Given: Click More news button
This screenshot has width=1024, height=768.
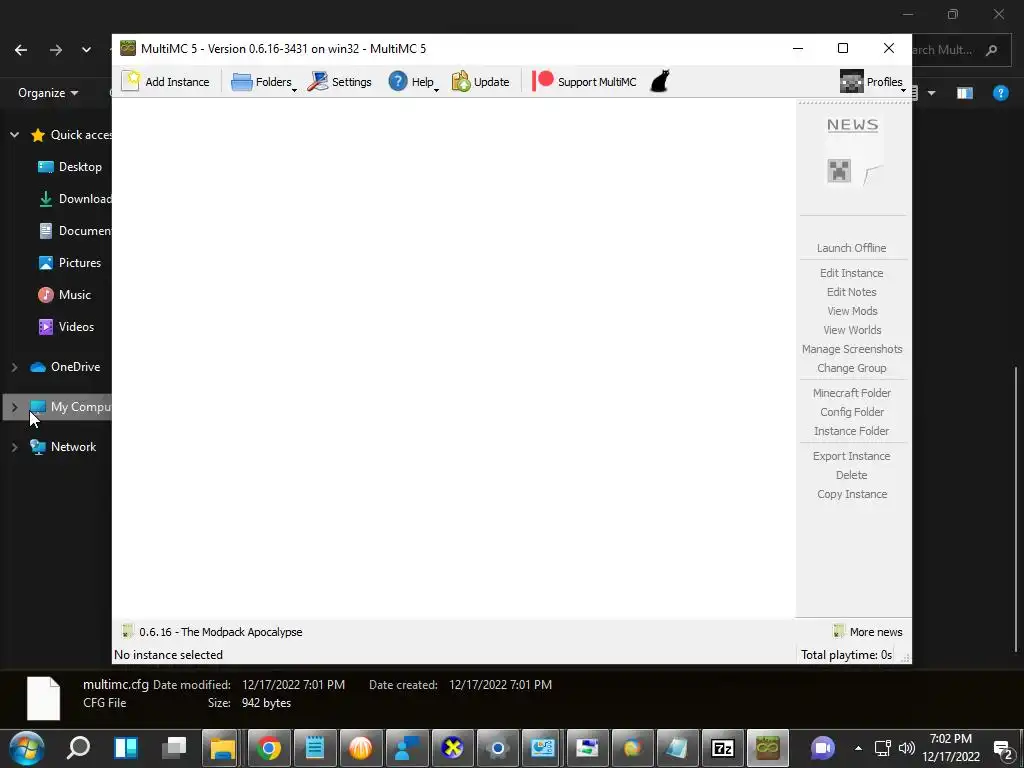Looking at the screenshot, I should click(x=868, y=632).
